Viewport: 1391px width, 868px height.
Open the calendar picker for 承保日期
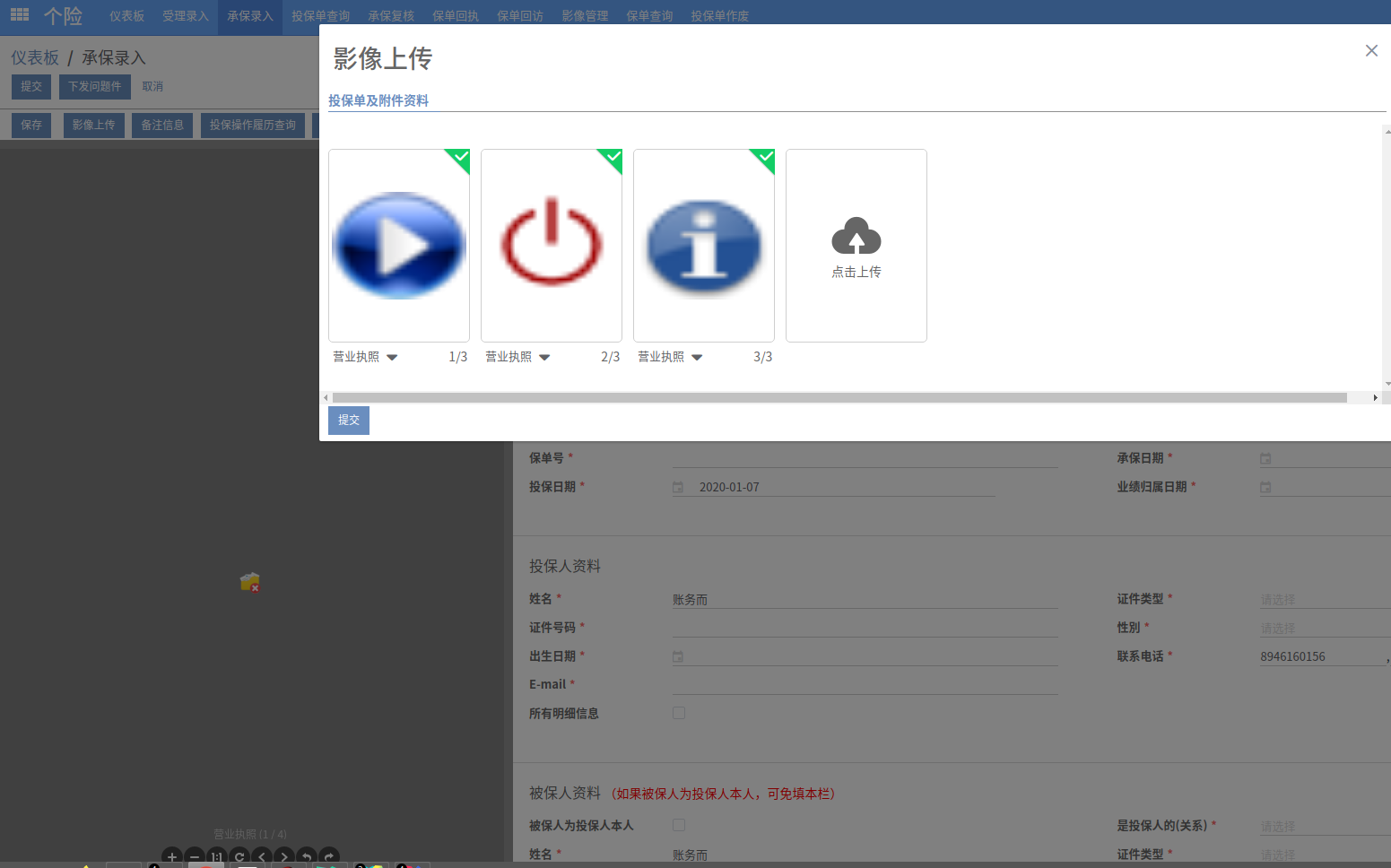point(1265,457)
